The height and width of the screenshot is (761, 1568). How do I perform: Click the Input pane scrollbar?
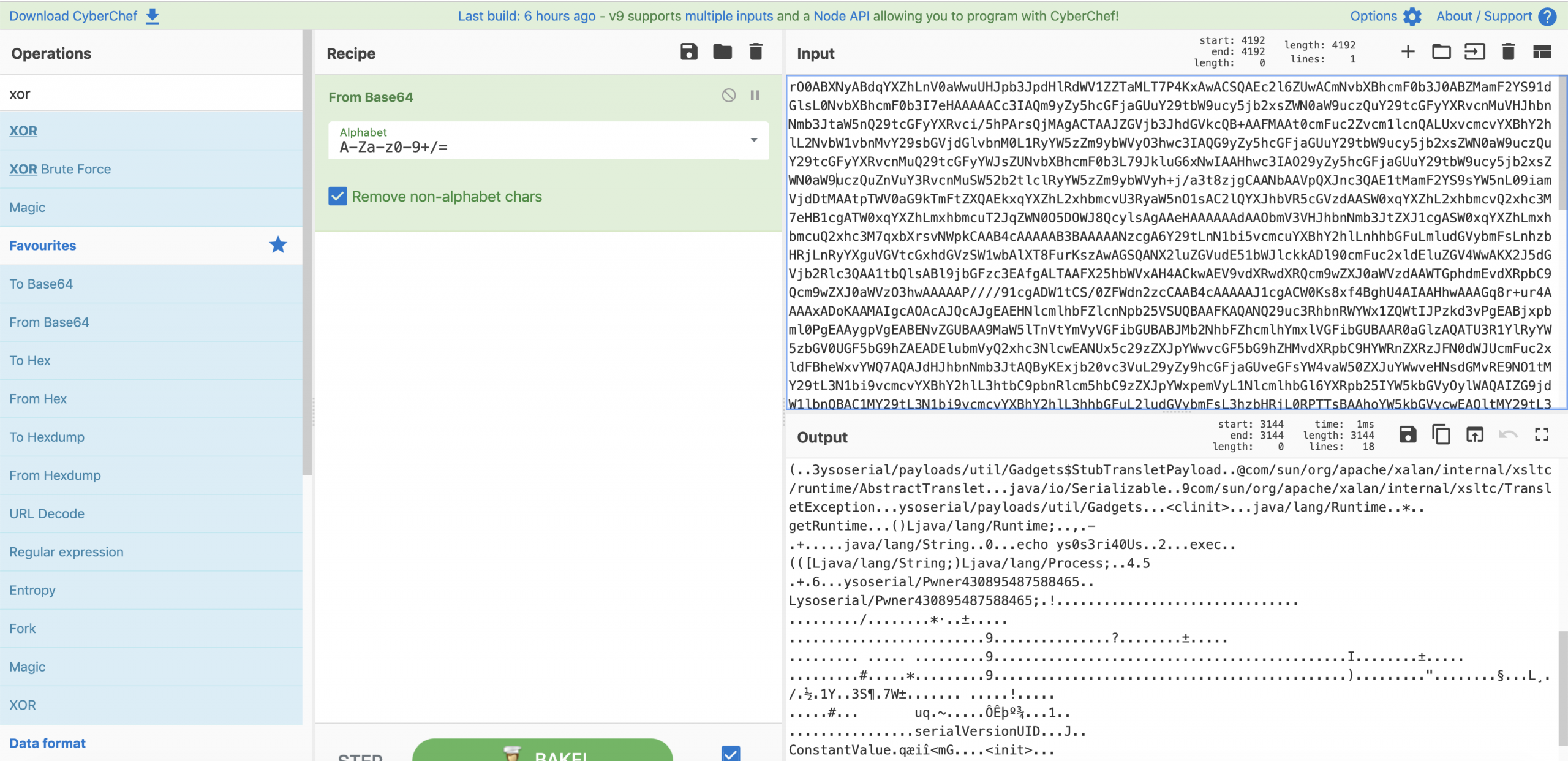pyautogui.click(x=1562, y=142)
